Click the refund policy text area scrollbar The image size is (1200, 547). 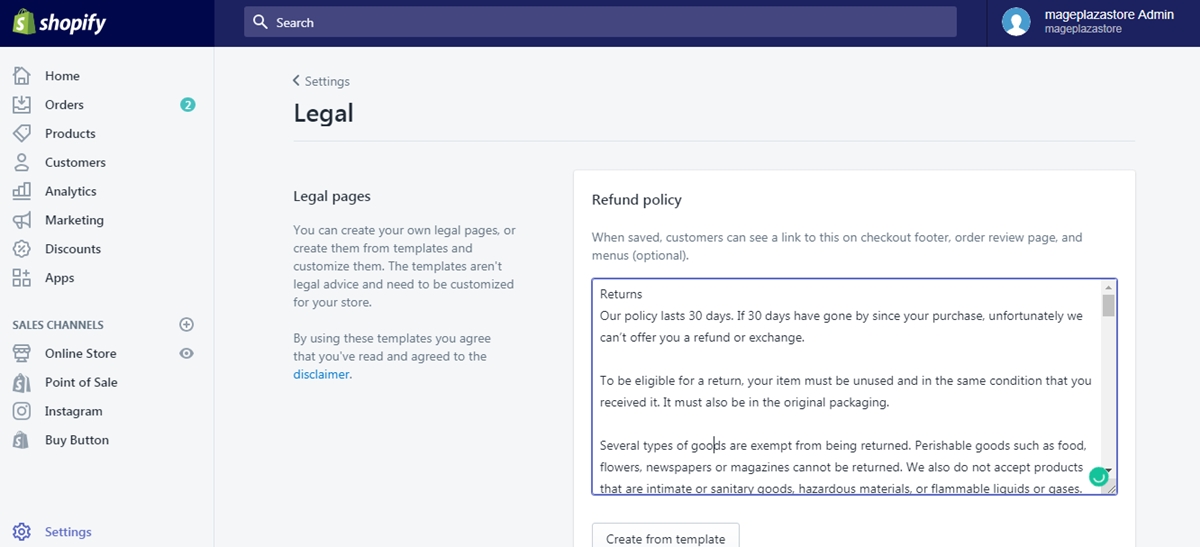pos(1108,386)
